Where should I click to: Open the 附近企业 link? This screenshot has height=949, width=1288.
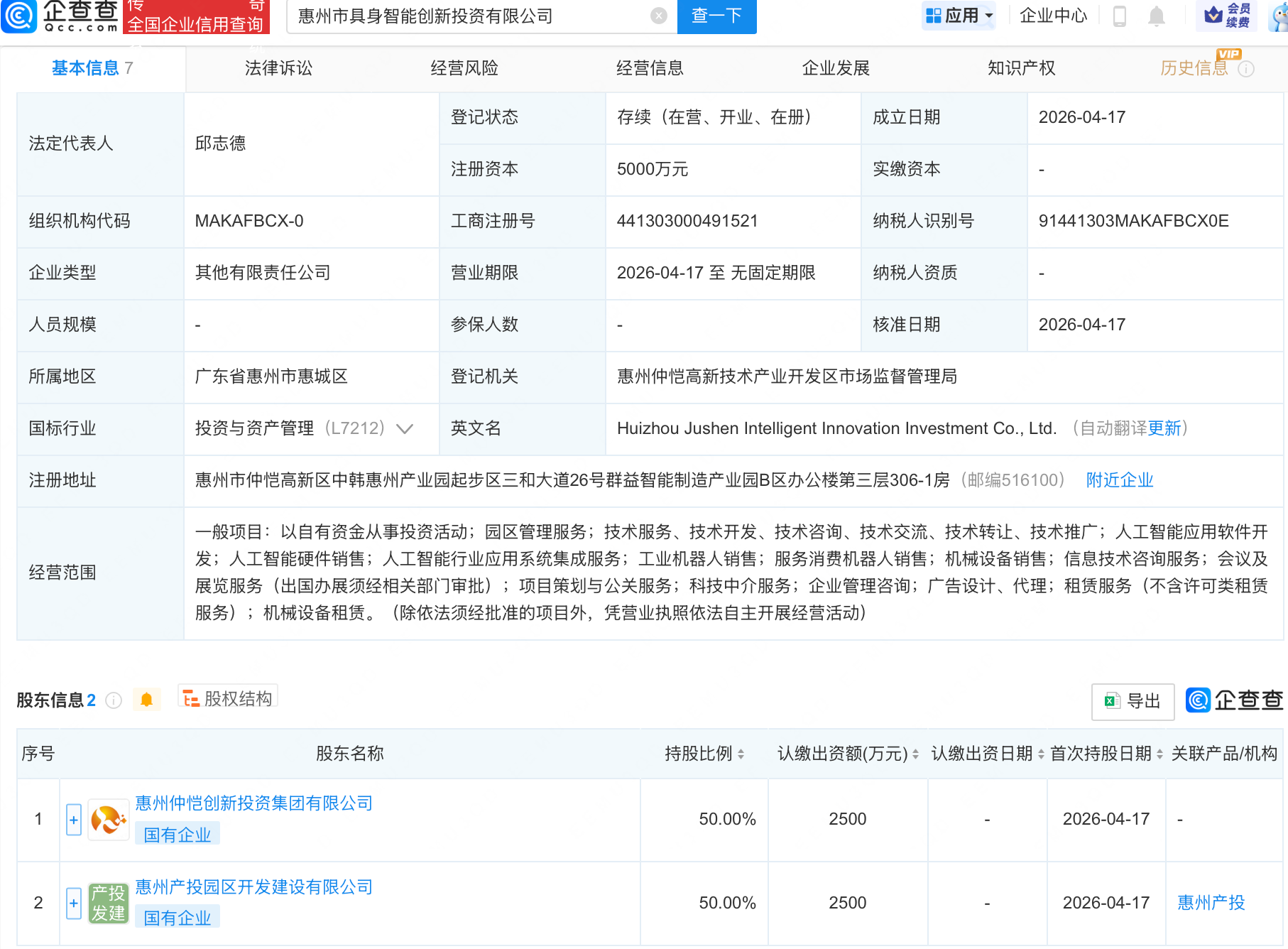tap(1119, 480)
